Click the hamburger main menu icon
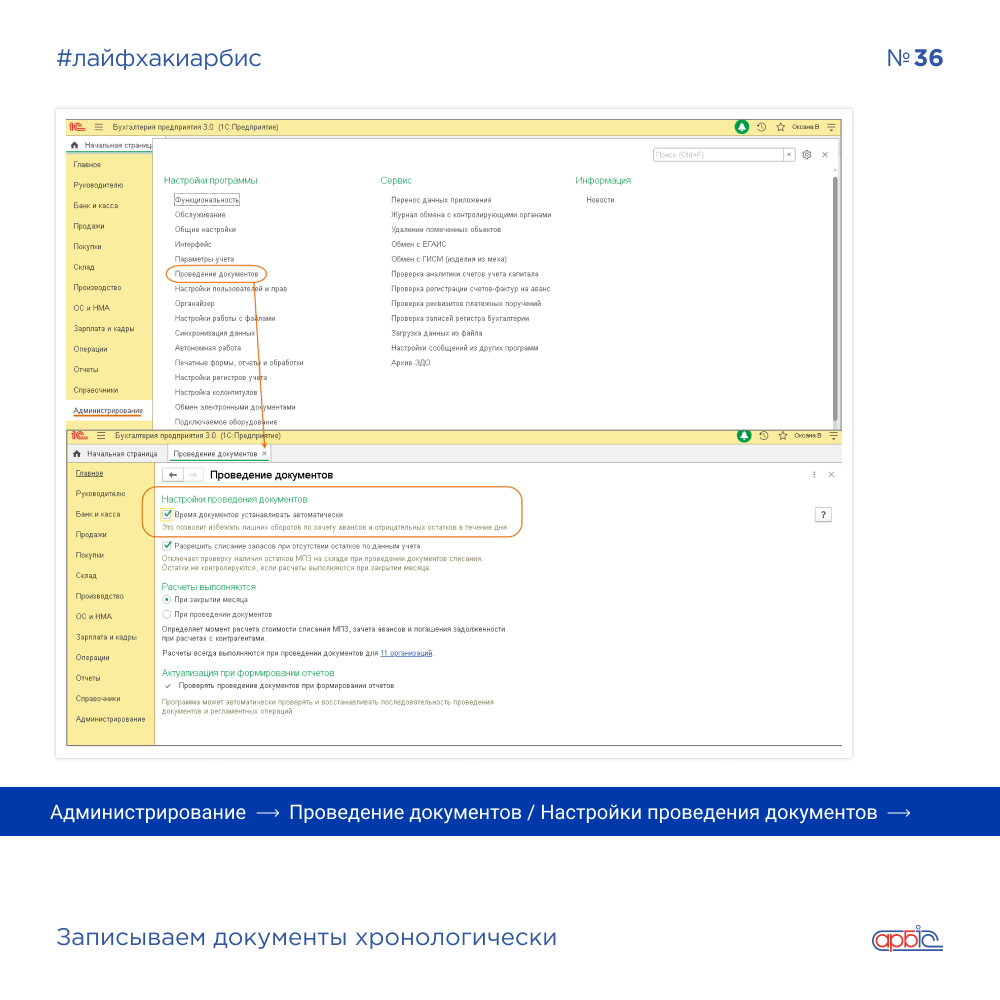The width and height of the screenshot is (1000, 1000). pyautogui.click(x=98, y=127)
